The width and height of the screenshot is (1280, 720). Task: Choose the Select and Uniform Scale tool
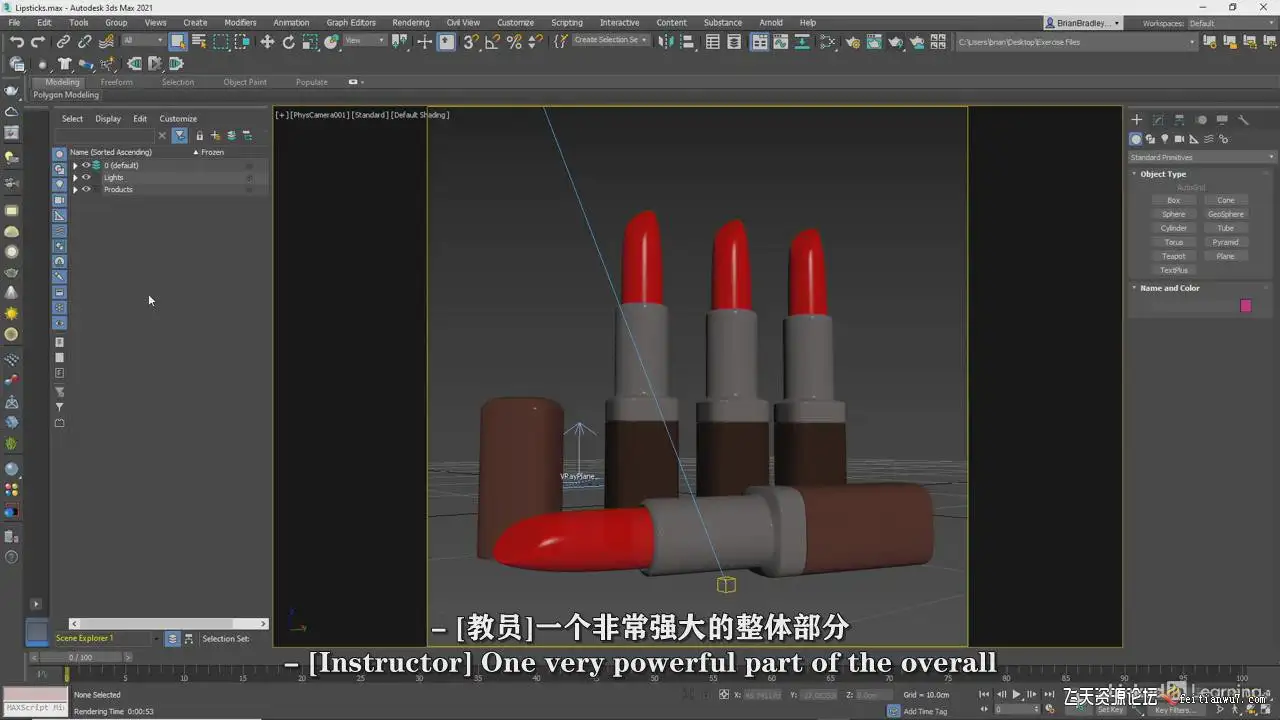310,42
